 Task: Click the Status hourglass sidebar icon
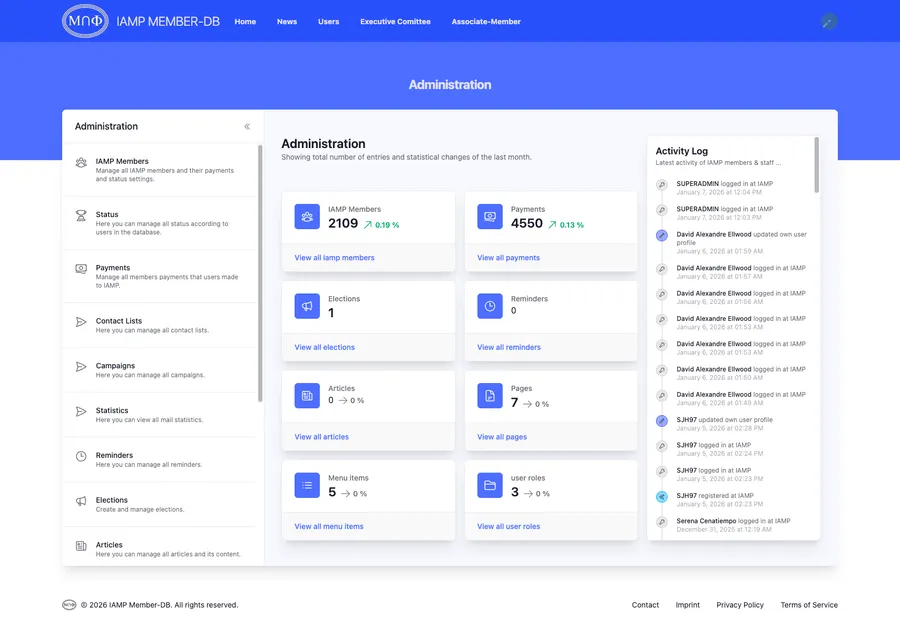(x=81, y=215)
